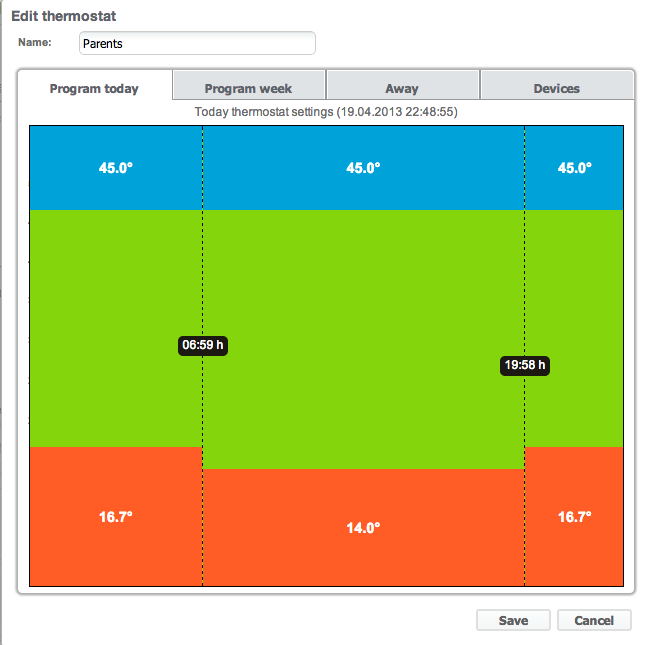Select the 06:59 h time marker
Screen dimensions: 648x645
click(203, 345)
